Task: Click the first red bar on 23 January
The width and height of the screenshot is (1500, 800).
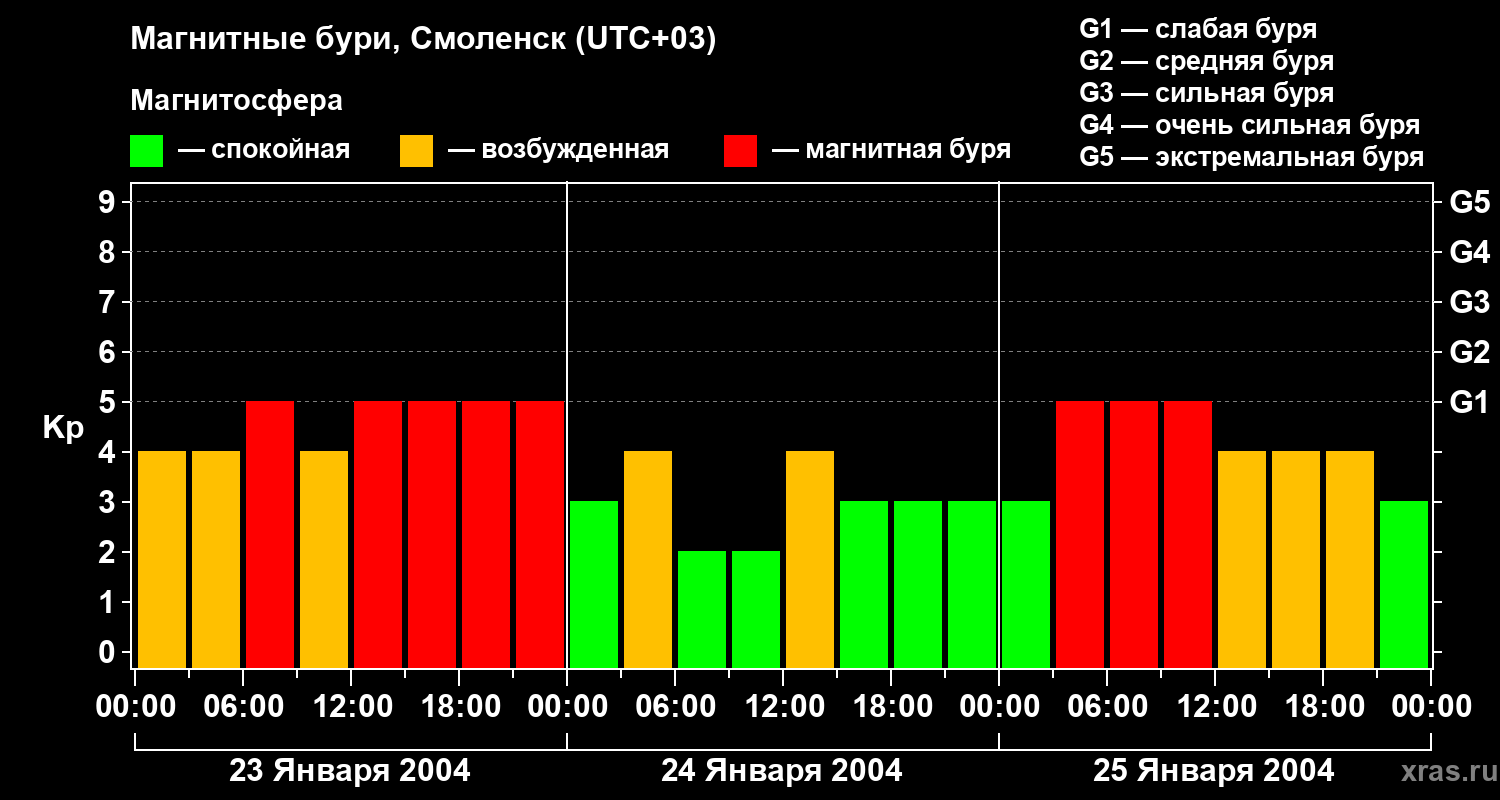Action: tap(270, 534)
